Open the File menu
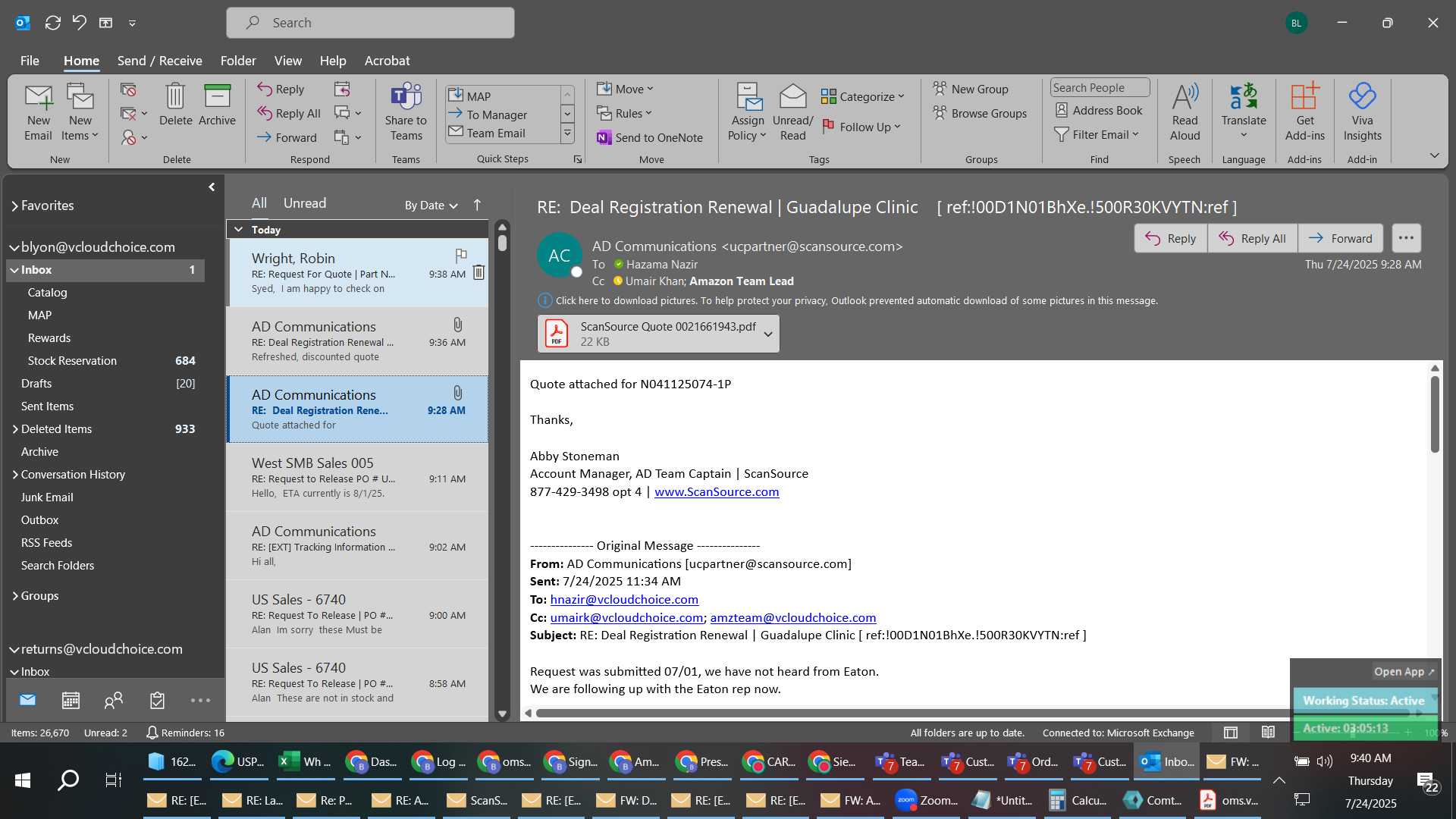This screenshot has height=819, width=1456. coord(30,61)
